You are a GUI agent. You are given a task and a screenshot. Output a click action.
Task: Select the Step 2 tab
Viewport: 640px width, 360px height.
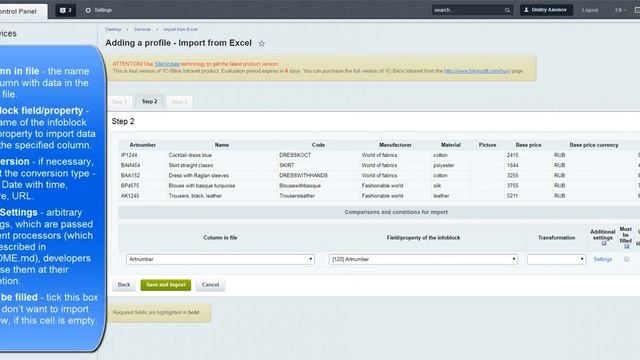[x=149, y=102]
